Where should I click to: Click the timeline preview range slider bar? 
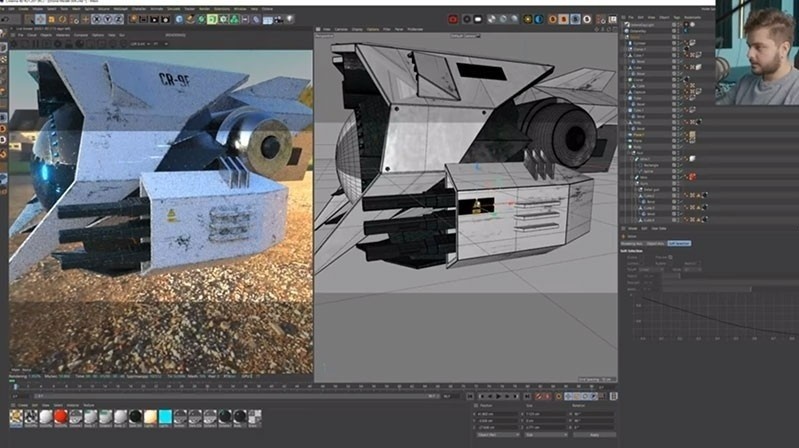pyautogui.click(x=236, y=396)
